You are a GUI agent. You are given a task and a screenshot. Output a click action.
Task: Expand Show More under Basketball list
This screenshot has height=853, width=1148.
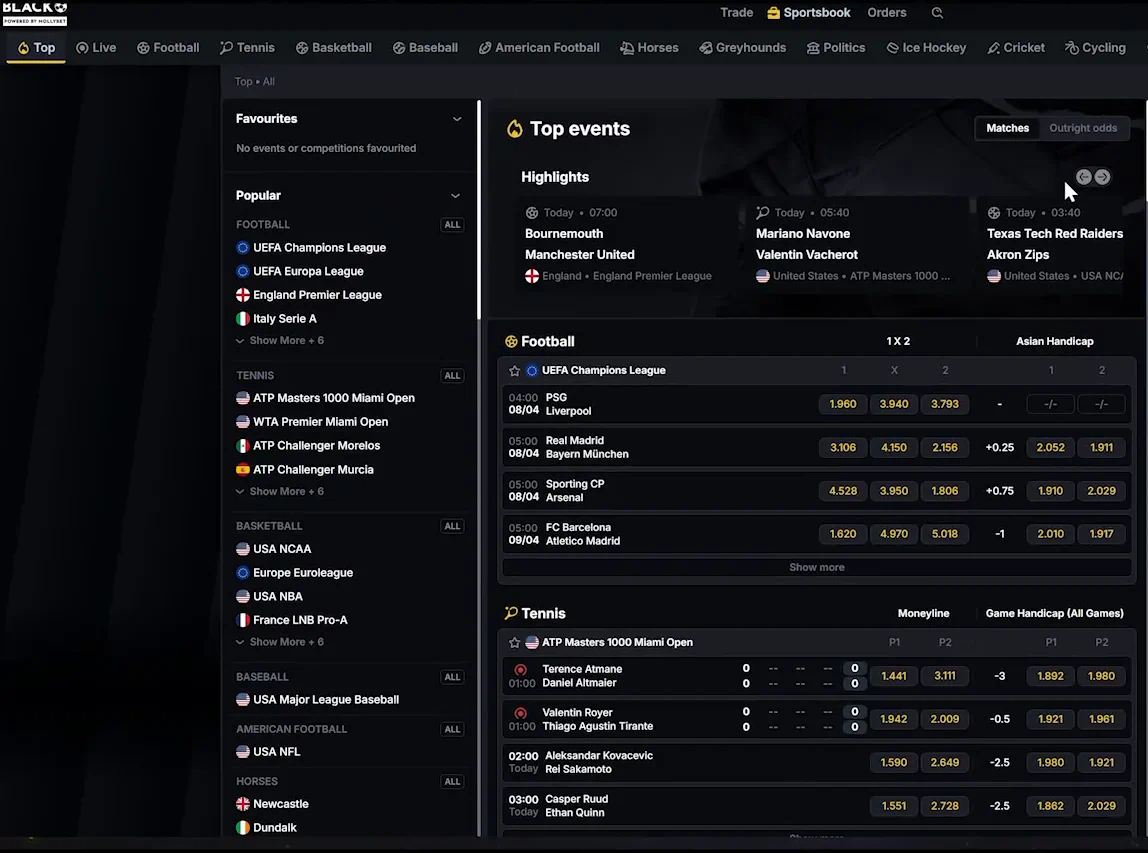click(x=280, y=641)
